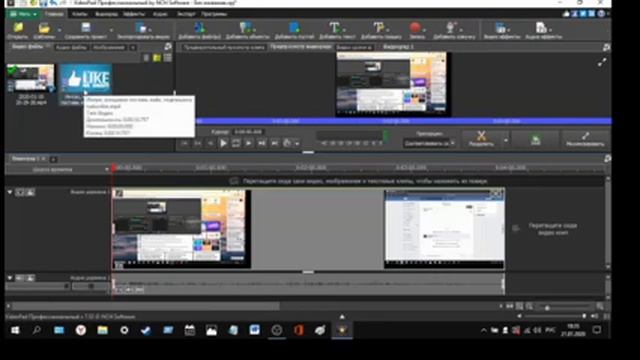The height and width of the screenshot is (360, 640).
Task: Switch bin to list view icon
Action: coord(146,58)
